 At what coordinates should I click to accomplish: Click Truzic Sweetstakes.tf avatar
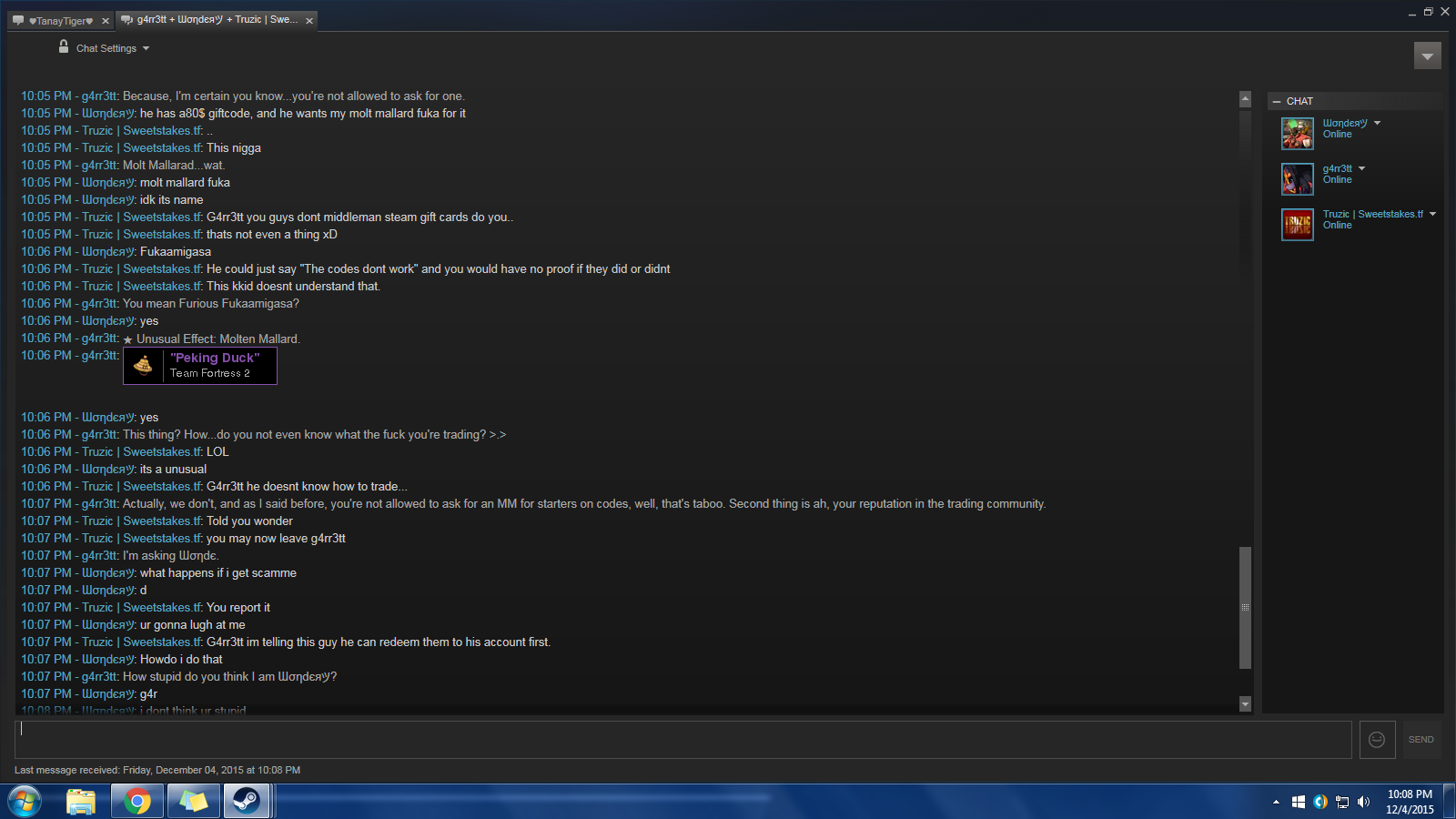pos(1298,225)
